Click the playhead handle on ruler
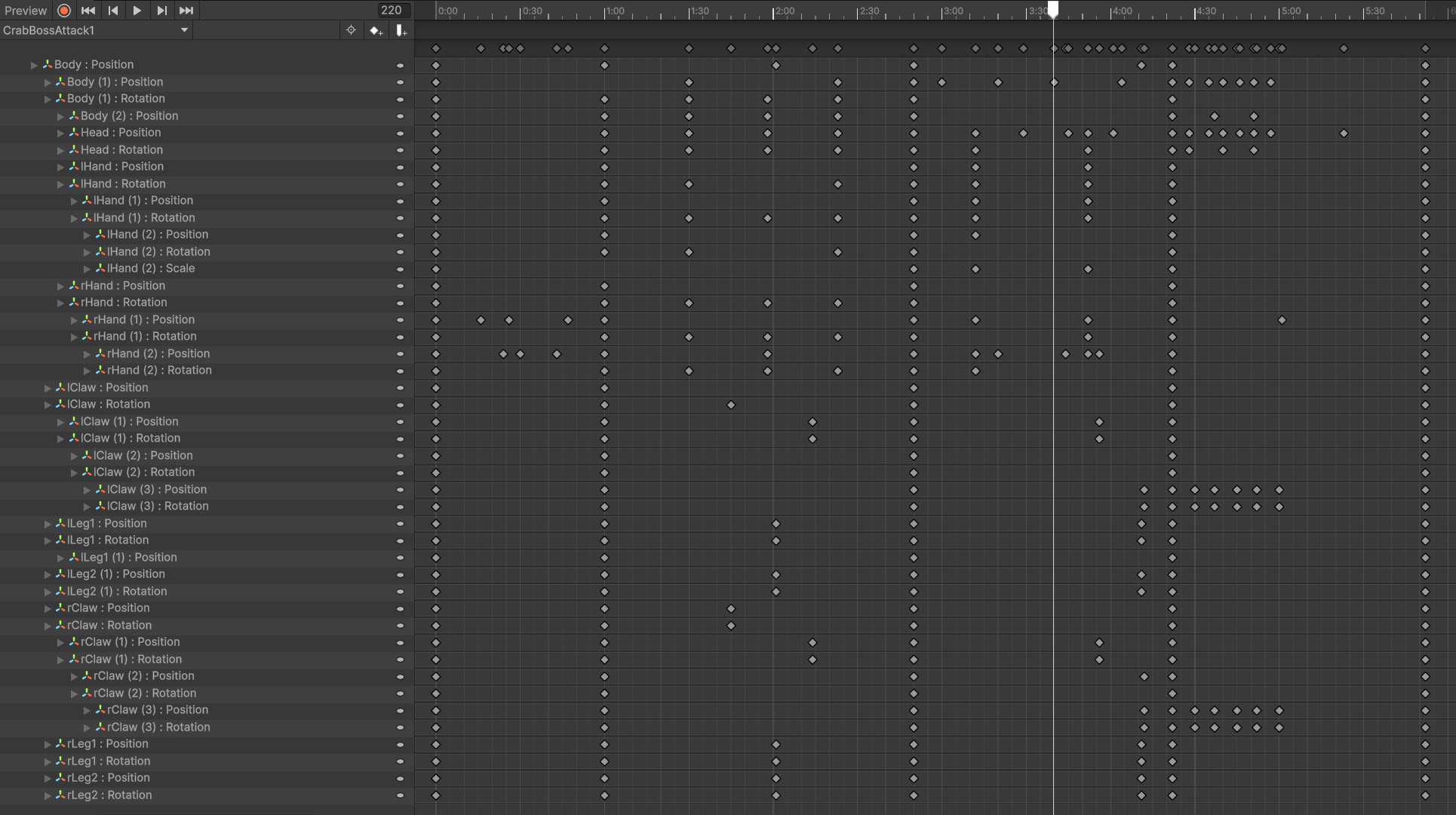This screenshot has width=1456, height=815. pos(1053,9)
